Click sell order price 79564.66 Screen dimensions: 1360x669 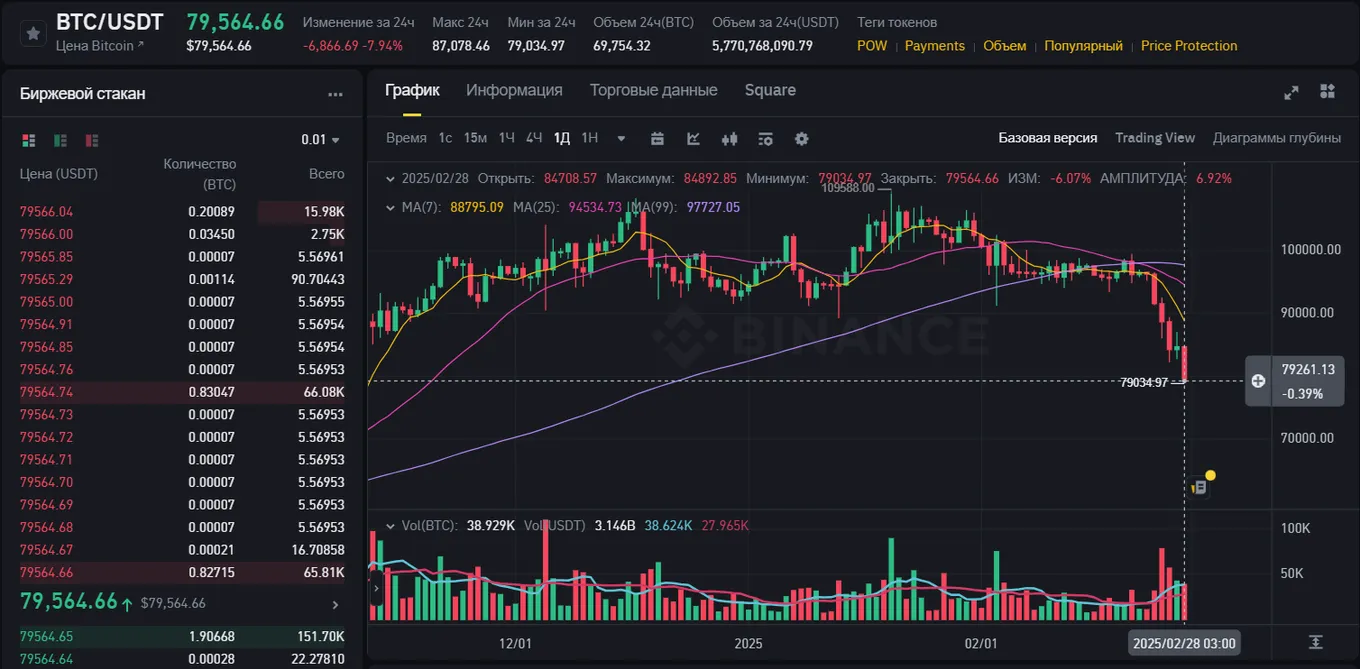point(46,572)
